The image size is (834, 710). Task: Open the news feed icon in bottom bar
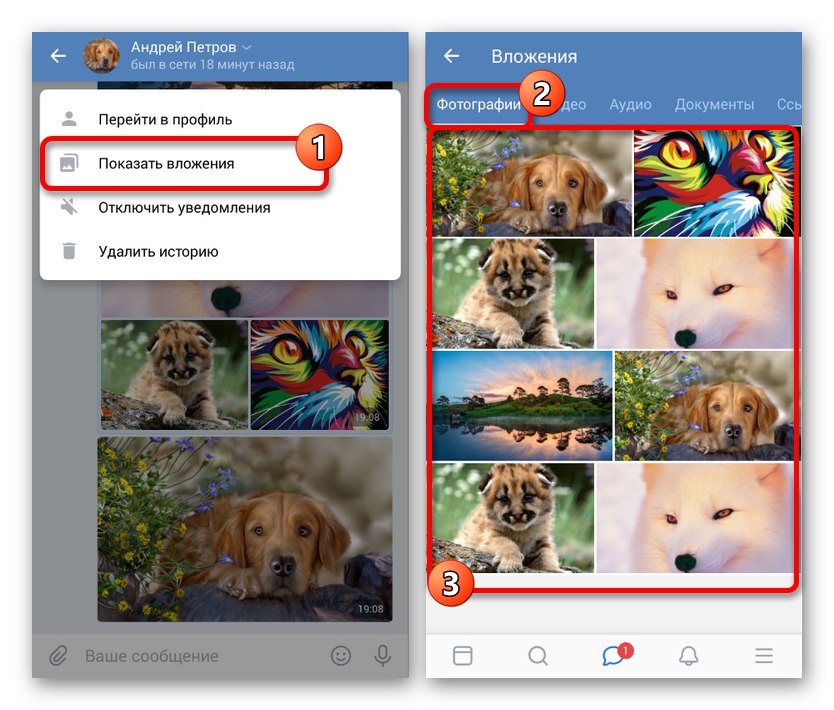coord(462,655)
